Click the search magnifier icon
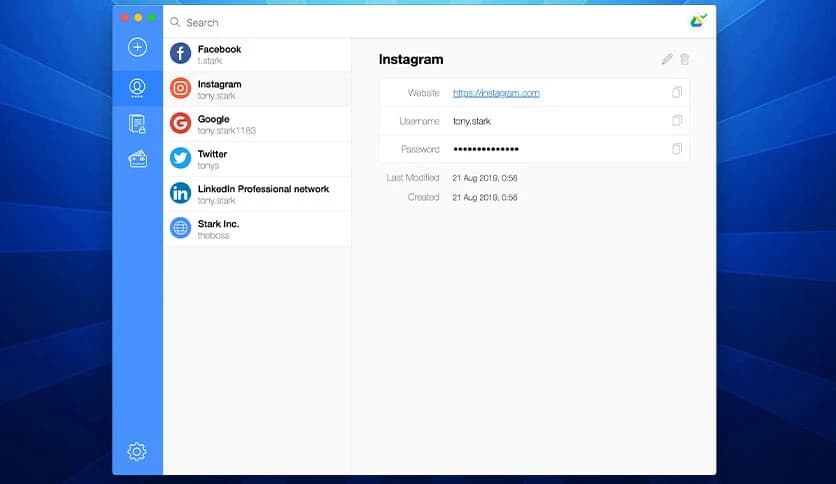Screen dimensions: 836x484 pyautogui.click(x=175, y=22)
